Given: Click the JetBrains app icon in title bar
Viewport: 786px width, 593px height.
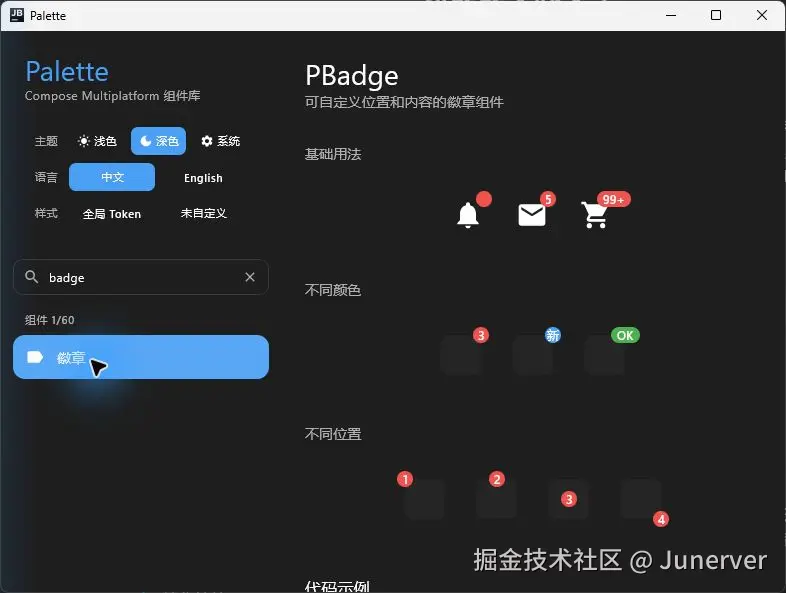Looking at the screenshot, I should (17, 15).
